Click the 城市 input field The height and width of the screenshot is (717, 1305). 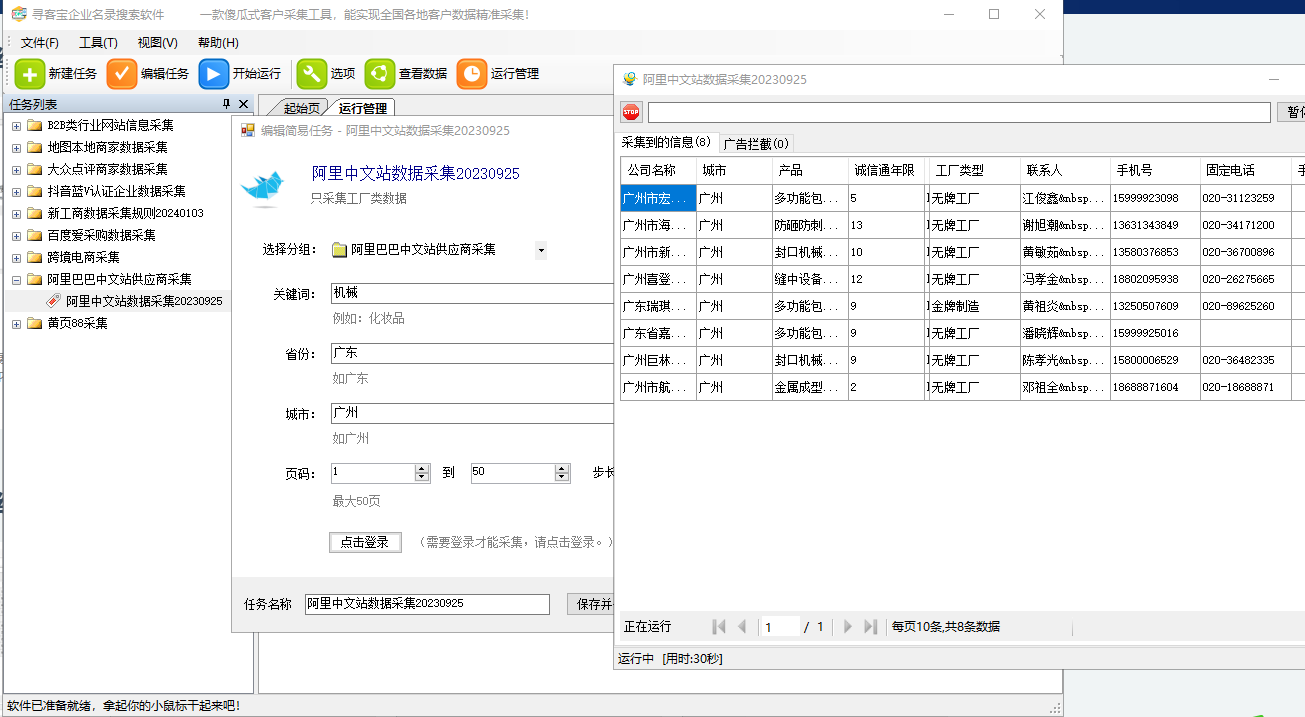[472, 413]
